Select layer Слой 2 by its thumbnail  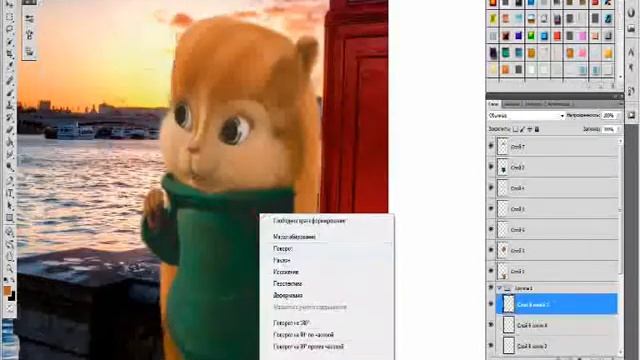point(502,167)
